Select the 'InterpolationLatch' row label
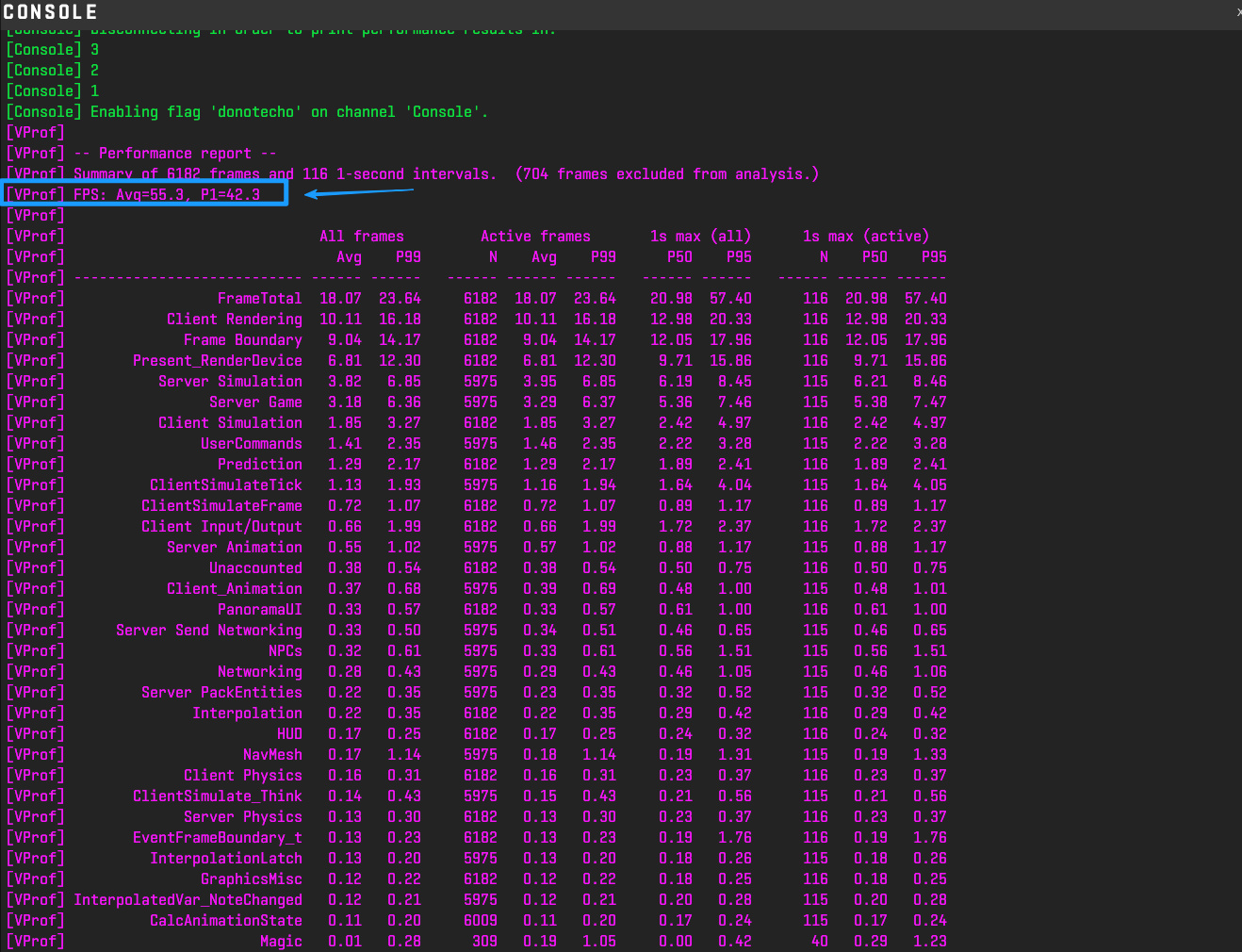Image resolution: width=1242 pixels, height=952 pixels. tap(226, 859)
